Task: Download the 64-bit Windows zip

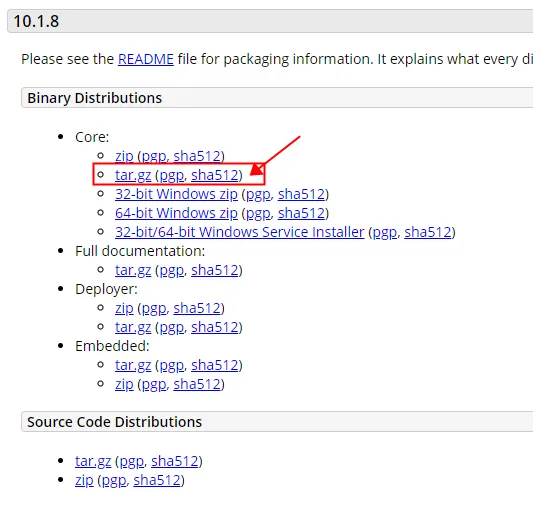Action: [176, 213]
